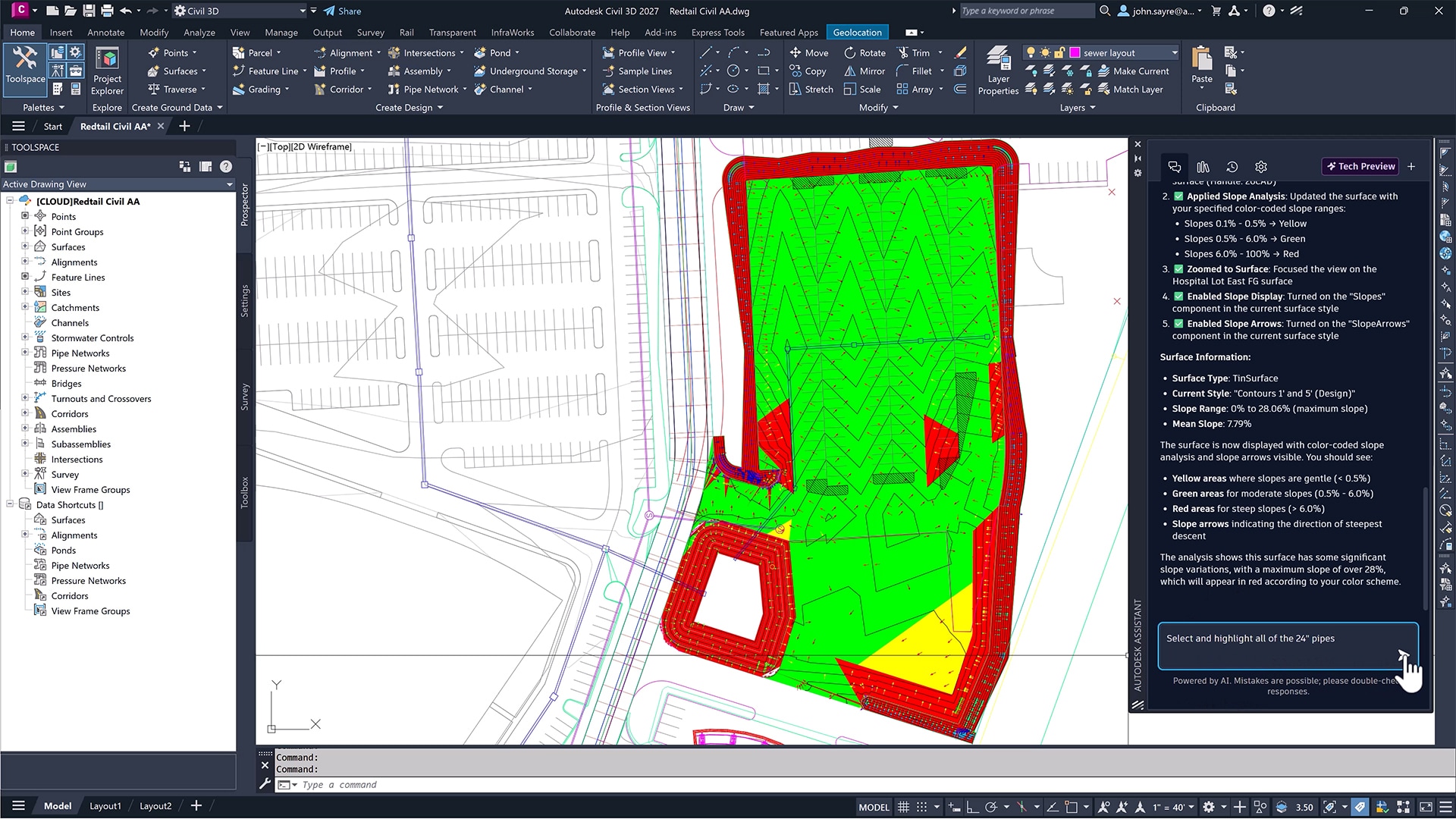Enable snap mode on the status bar
Viewport: 1456px width, 819px height.
[922, 807]
